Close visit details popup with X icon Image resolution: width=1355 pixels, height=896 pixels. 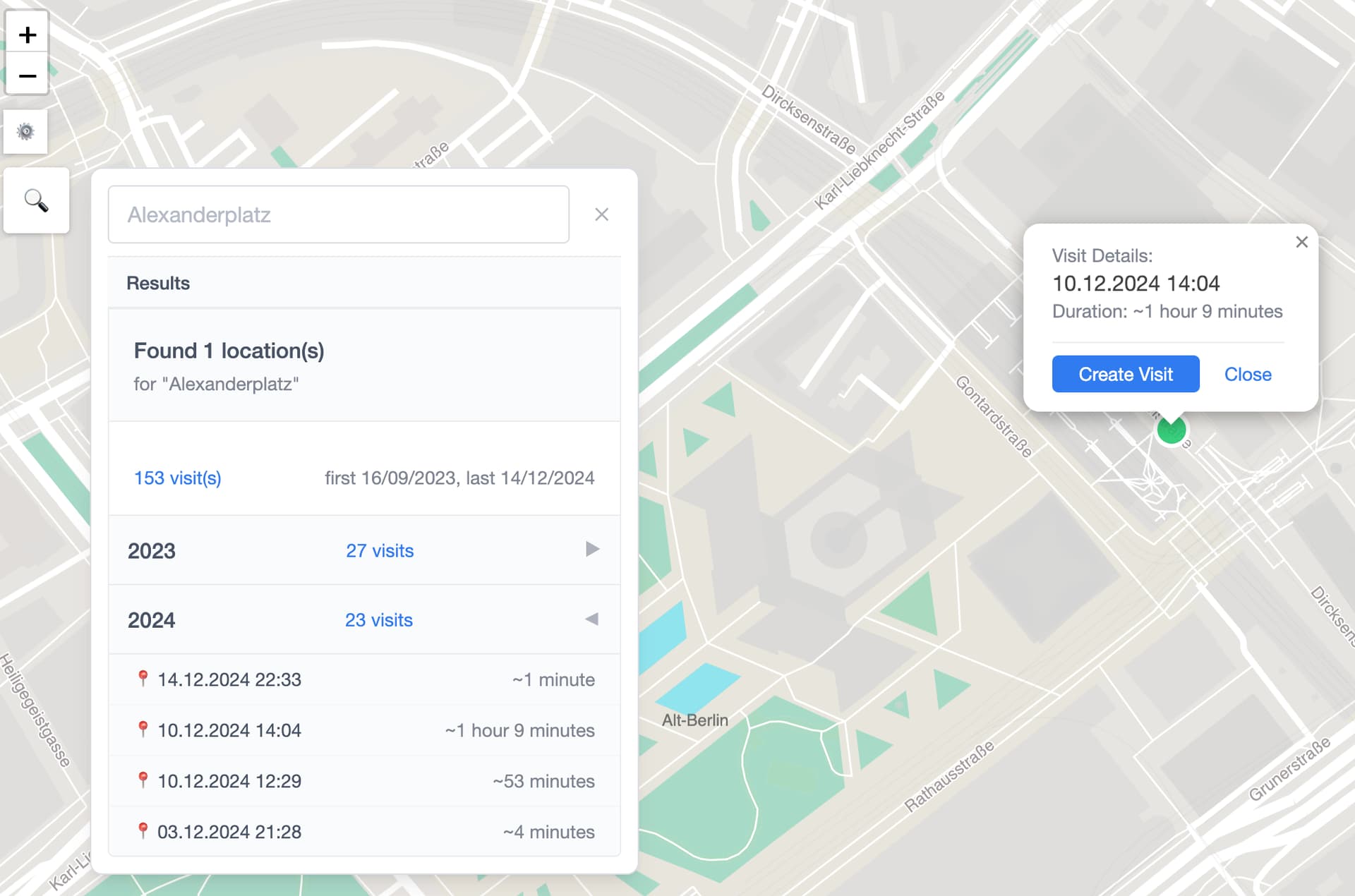[x=1301, y=242]
